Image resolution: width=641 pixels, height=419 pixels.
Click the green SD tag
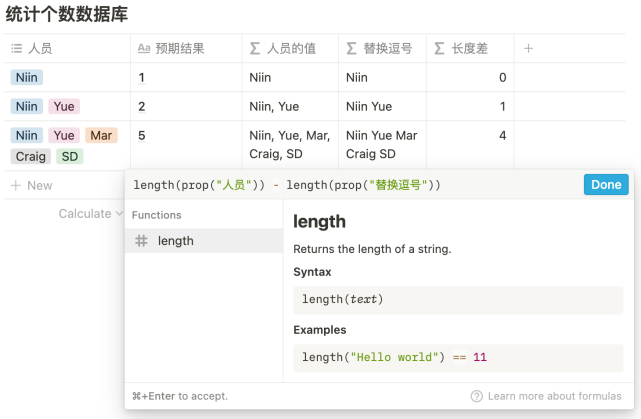69,156
